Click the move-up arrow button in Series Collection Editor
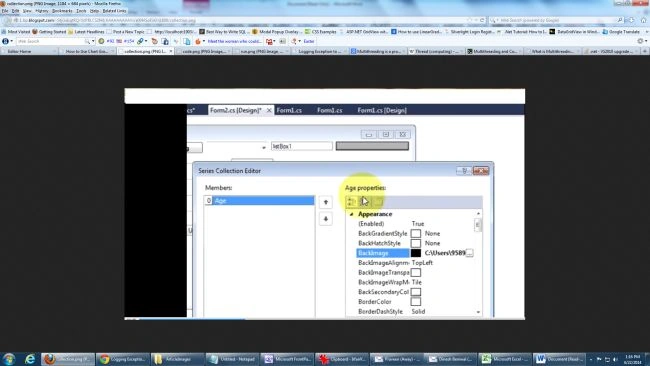The width and height of the screenshot is (650, 366). click(x=326, y=202)
